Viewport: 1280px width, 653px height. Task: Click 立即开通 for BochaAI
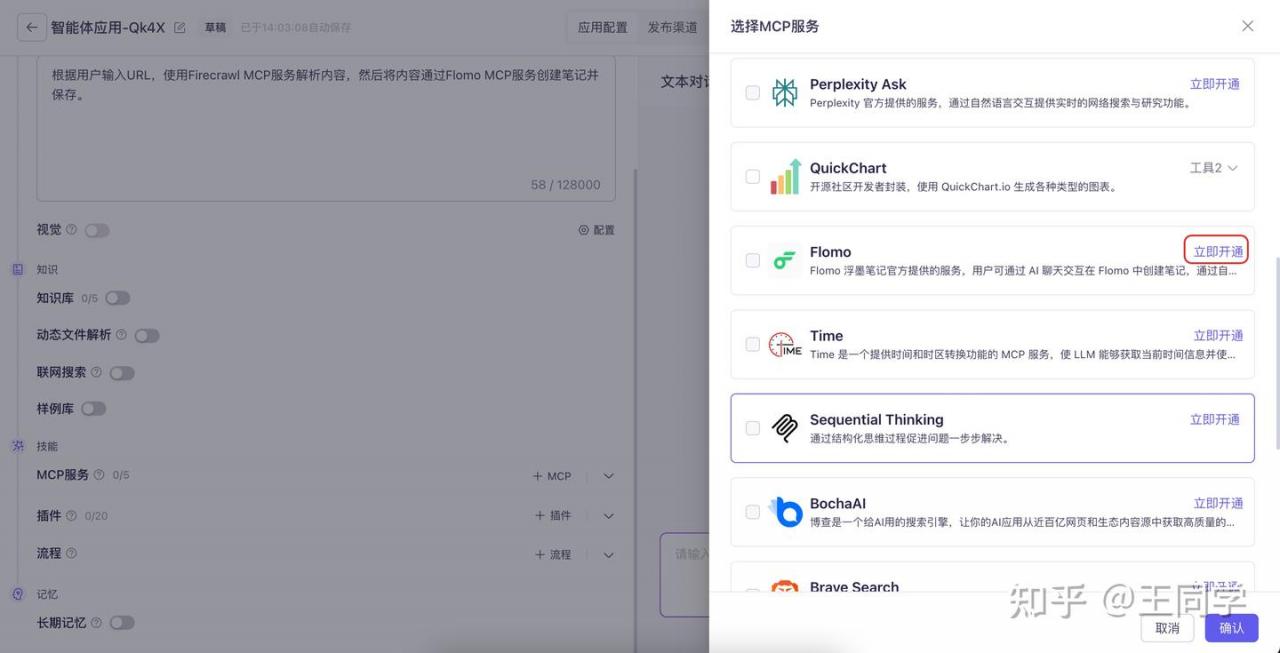tap(1218, 503)
